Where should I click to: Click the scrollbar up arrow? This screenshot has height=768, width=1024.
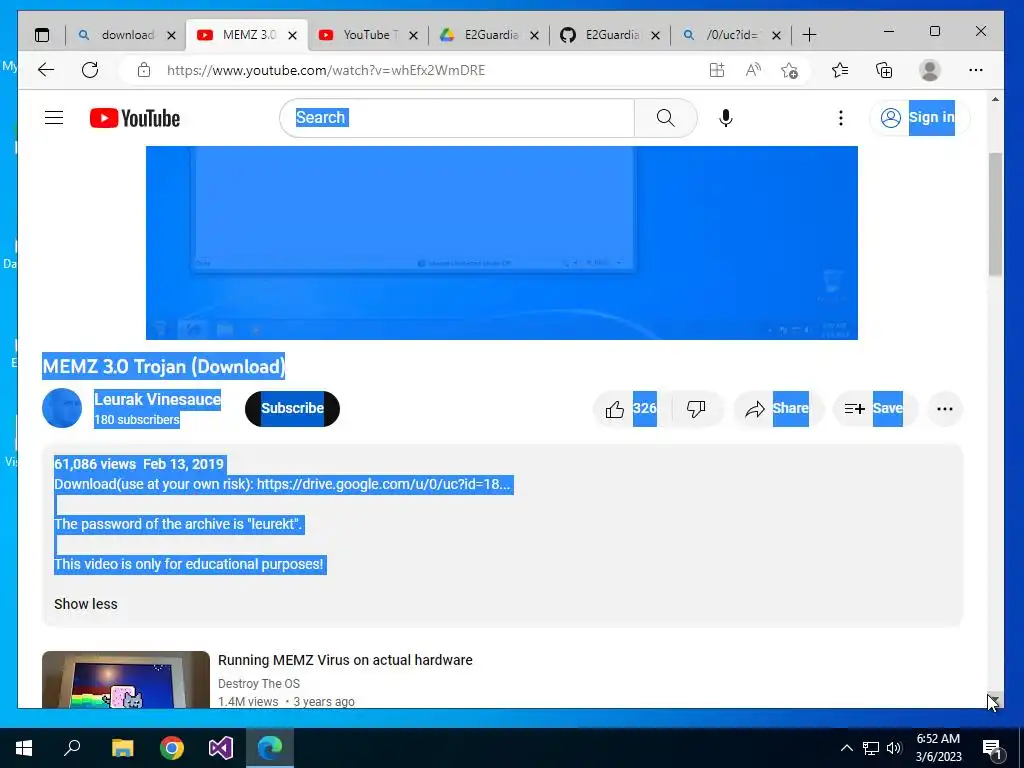[x=995, y=100]
